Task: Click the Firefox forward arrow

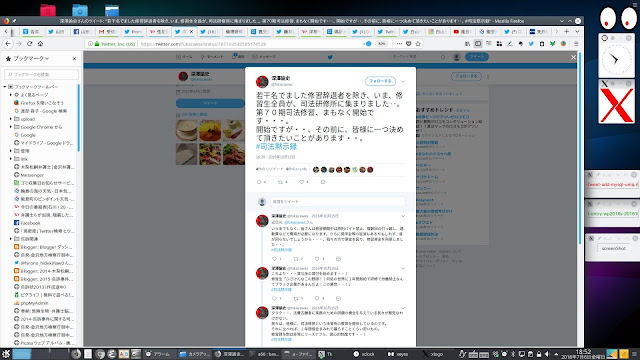Action: (x=19, y=43)
